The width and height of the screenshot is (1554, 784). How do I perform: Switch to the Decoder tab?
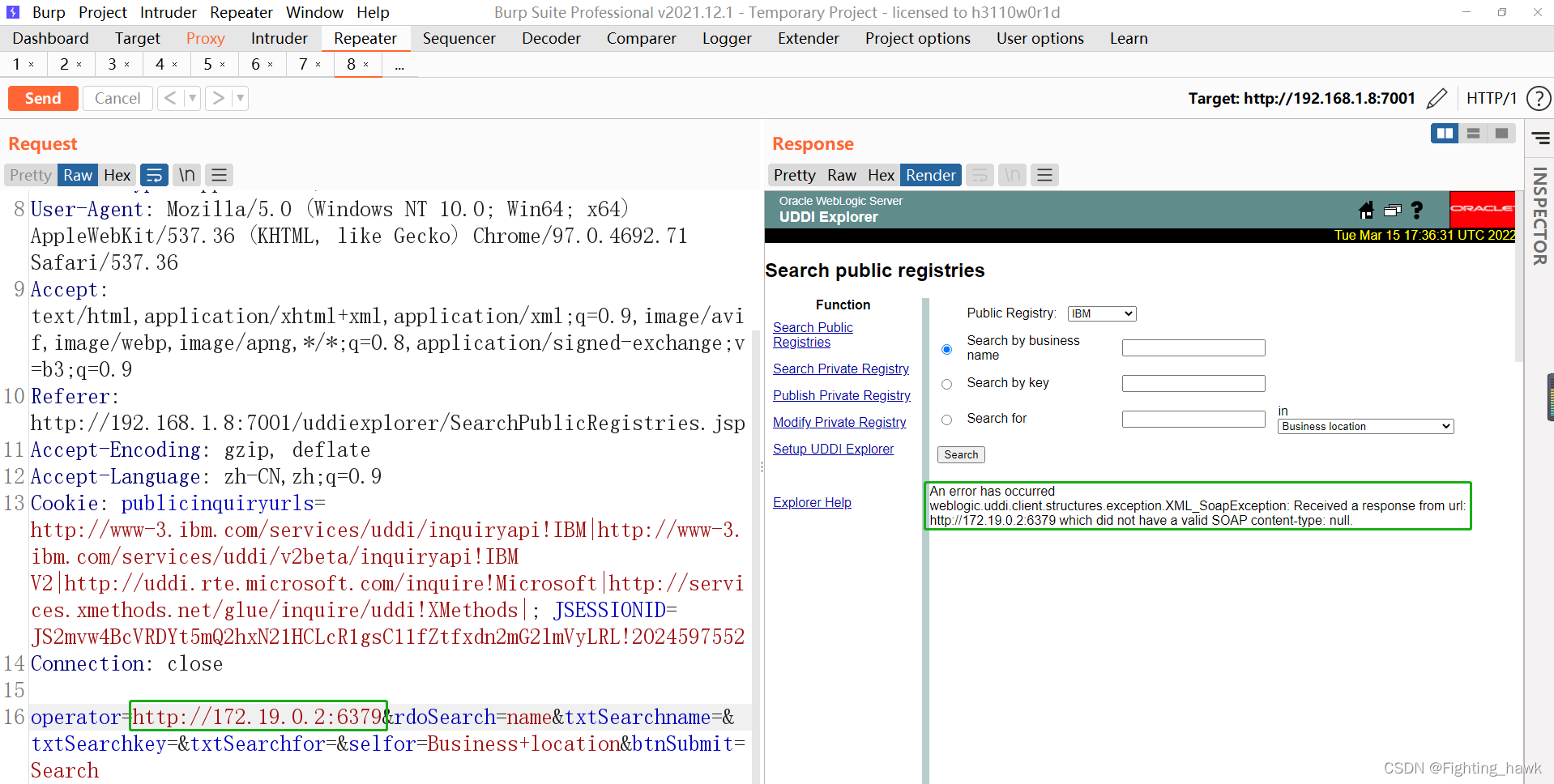click(551, 38)
